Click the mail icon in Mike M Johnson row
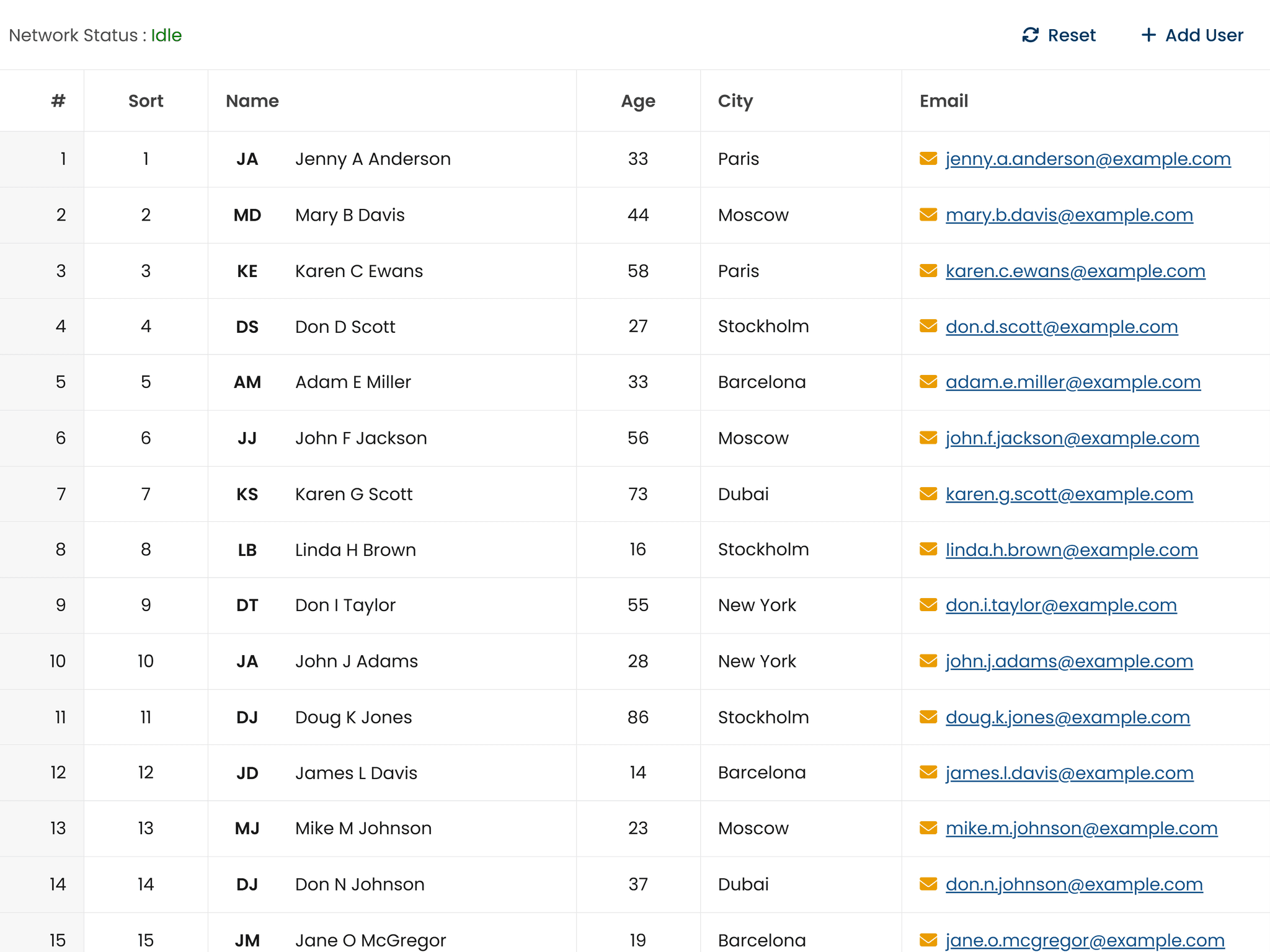Image resolution: width=1270 pixels, height=952 pixels. [928, 828]
